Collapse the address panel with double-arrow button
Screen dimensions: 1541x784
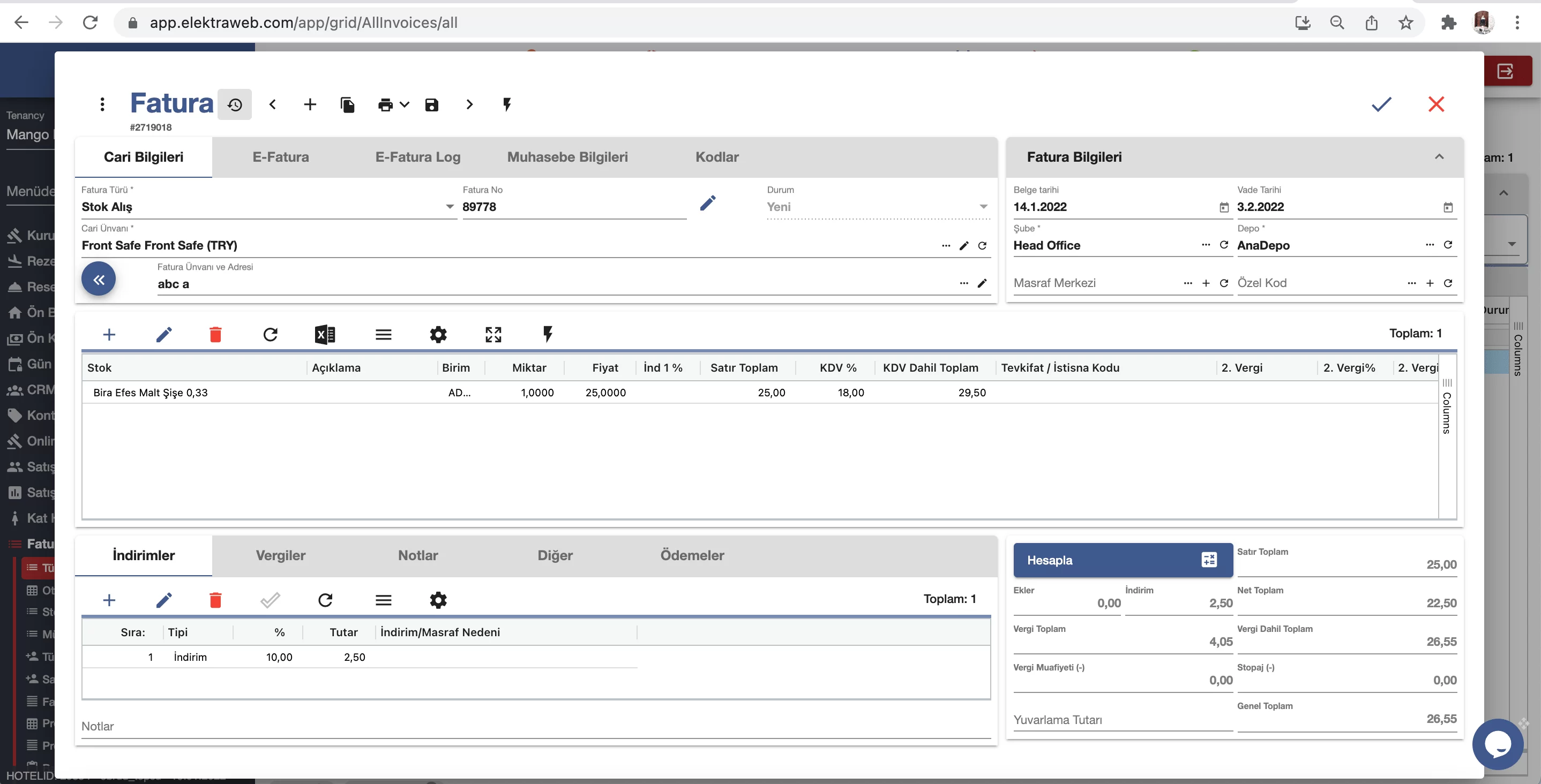pyautogui.click(x=99, y=278)
